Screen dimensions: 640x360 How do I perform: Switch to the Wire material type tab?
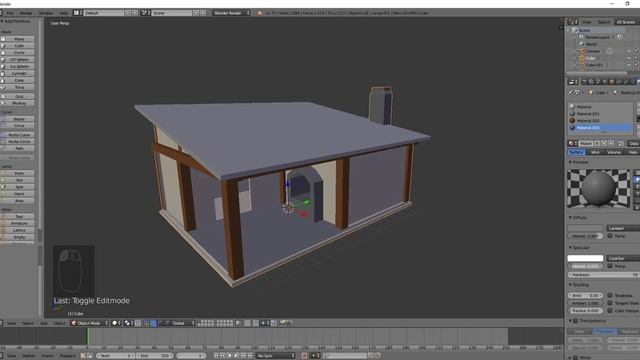595,152
